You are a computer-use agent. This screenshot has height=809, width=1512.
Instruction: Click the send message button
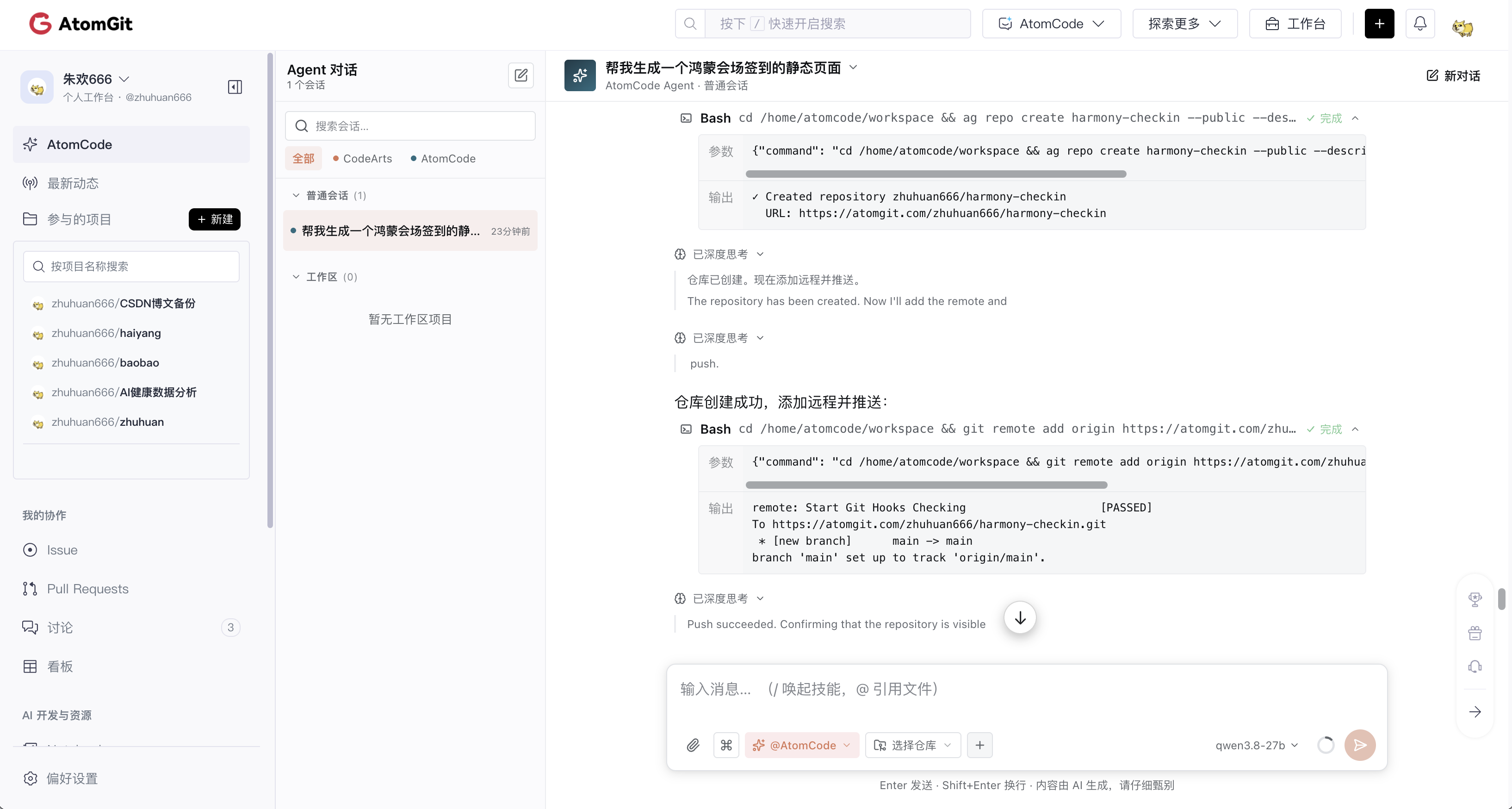pyautogui.click(x=1360, y=745)
